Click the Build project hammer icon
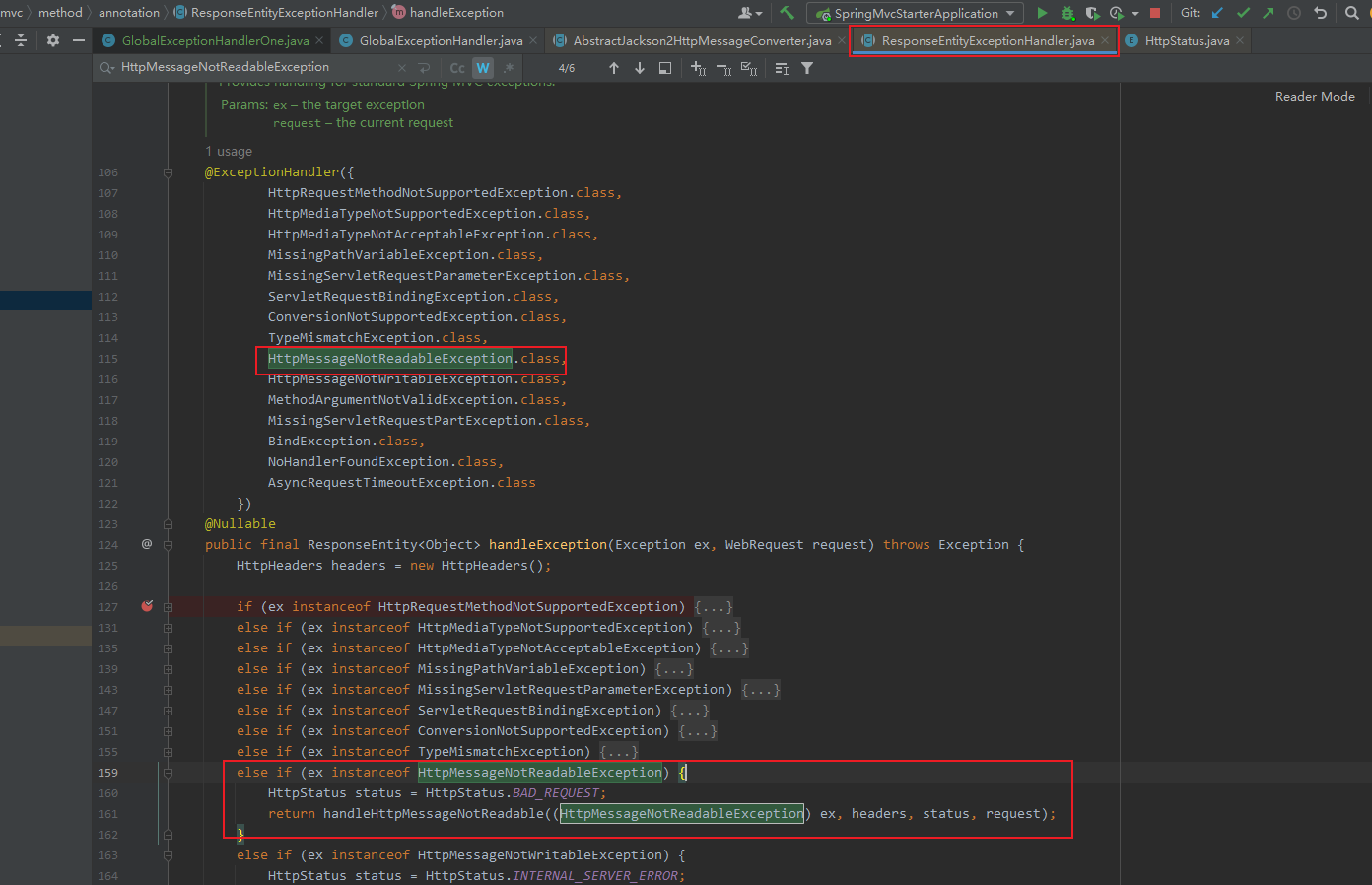The width and height of the screenshot is (1372, 885). (x=787, y=13)
